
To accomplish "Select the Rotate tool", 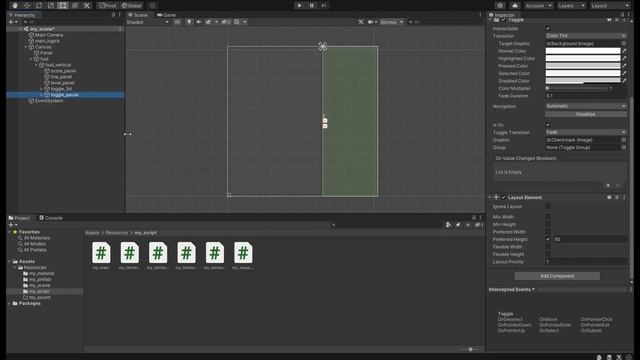I will (39, 6).
